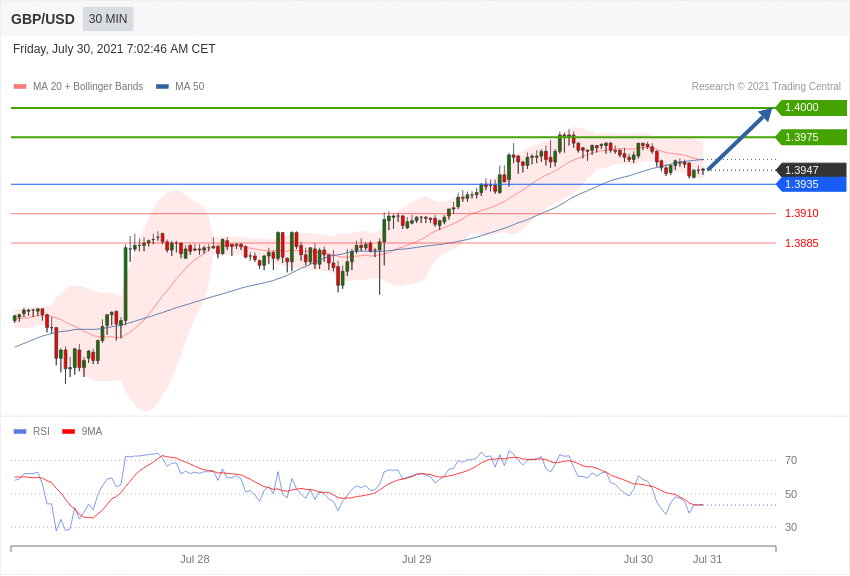
Task: Click the RSI 50 level label
Action: [x=791, y=494]
